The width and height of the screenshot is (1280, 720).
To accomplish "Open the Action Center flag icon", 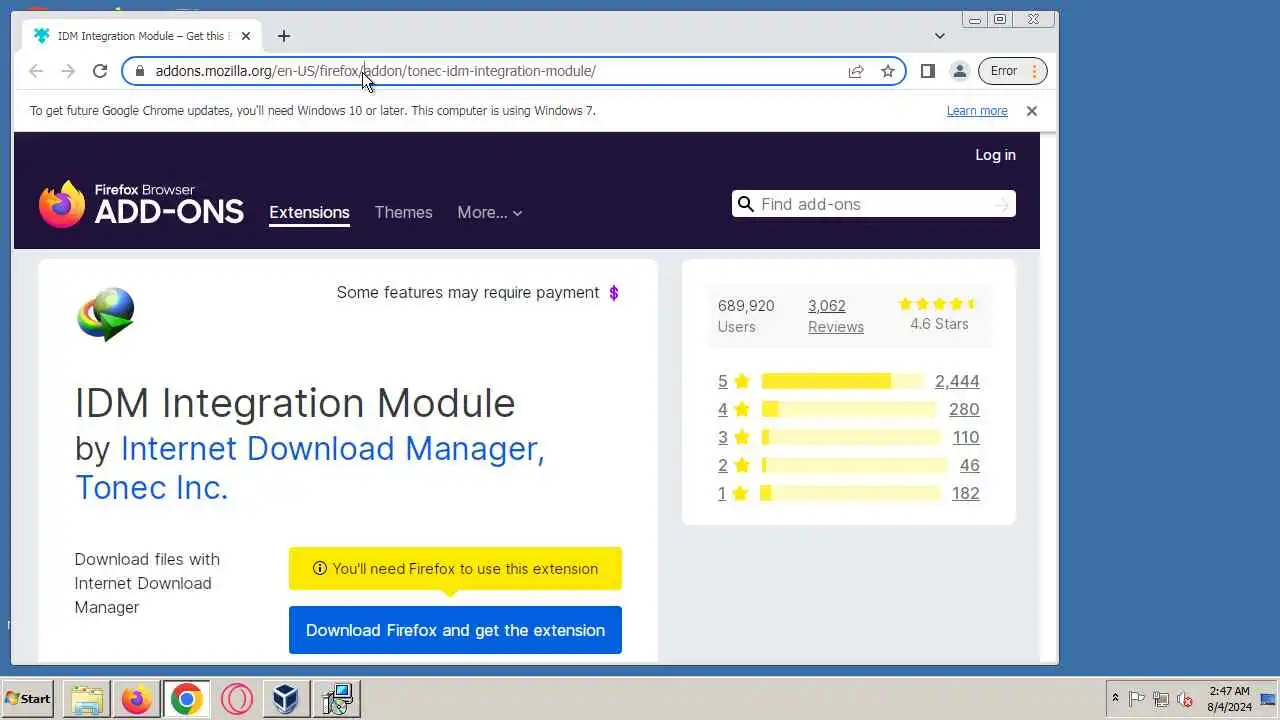I will 1137,699.
